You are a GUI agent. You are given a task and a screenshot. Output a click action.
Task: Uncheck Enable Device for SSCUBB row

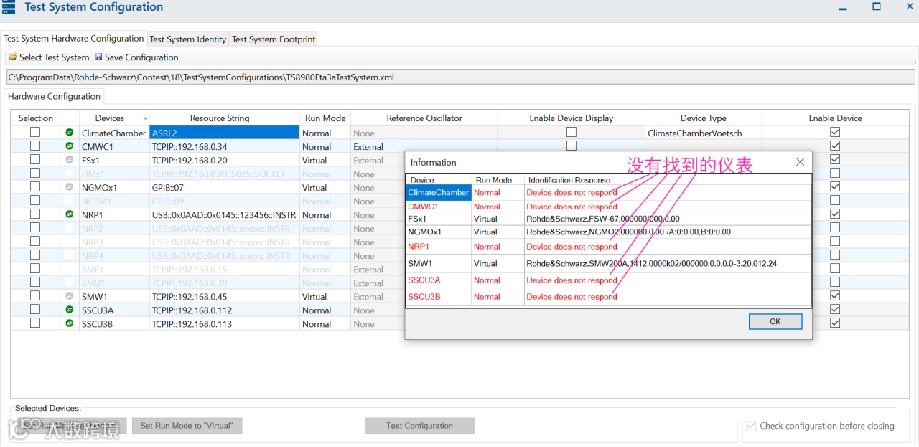(x=835, y=323)
